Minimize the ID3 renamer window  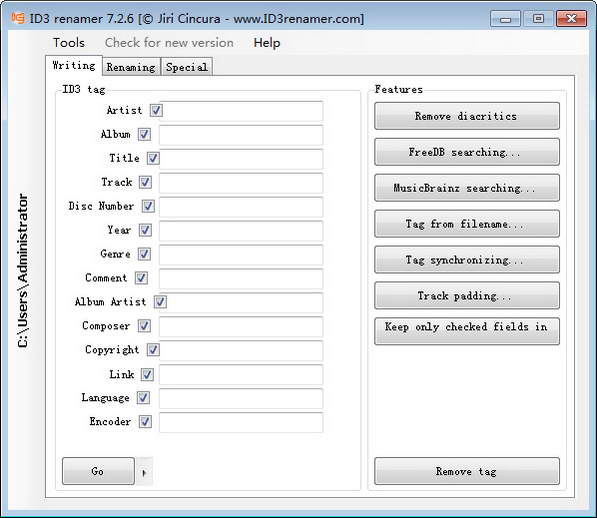505,19
